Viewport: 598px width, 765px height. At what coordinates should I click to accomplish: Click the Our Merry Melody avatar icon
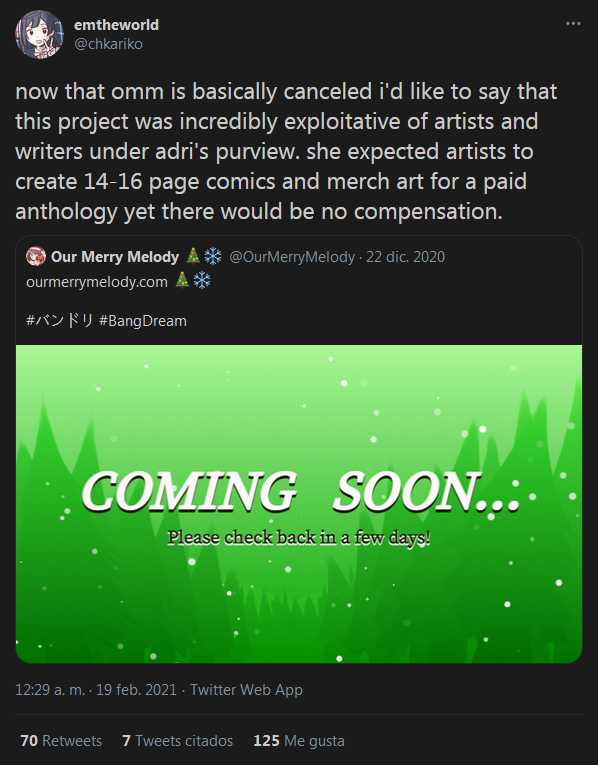tap(36, 257)
